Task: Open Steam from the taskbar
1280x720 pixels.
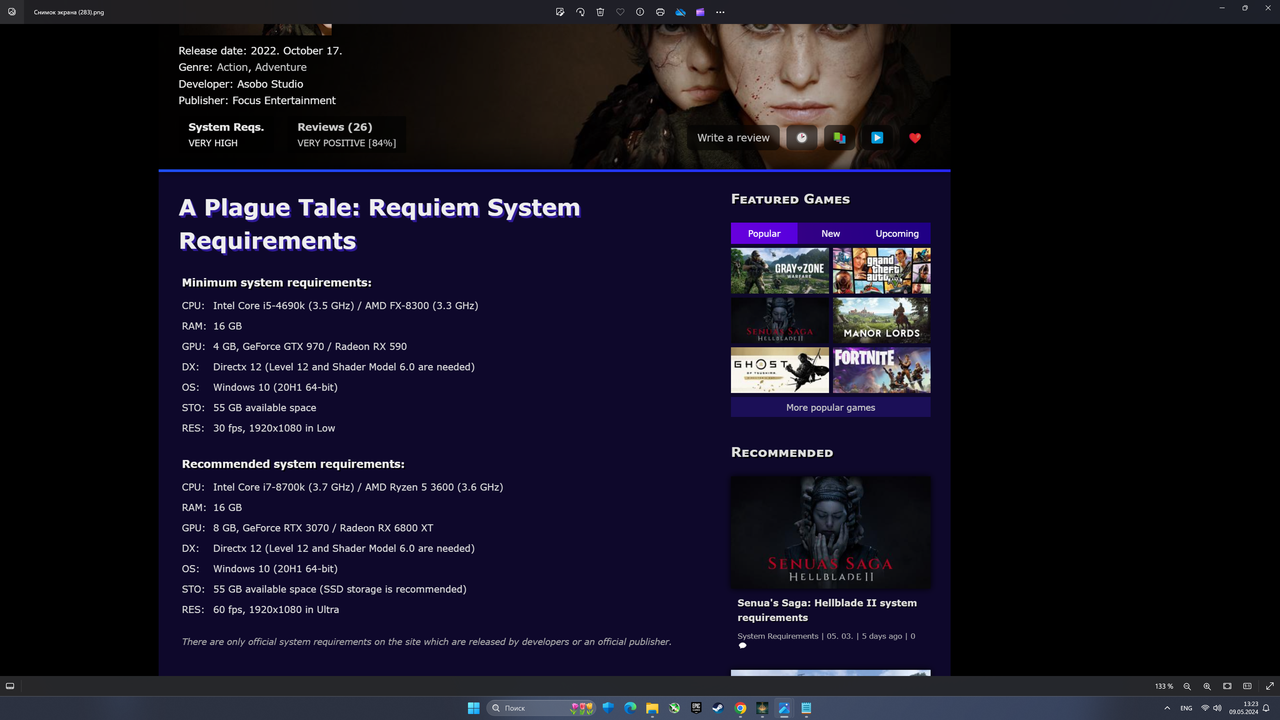Action: click(x=718, y=708)
